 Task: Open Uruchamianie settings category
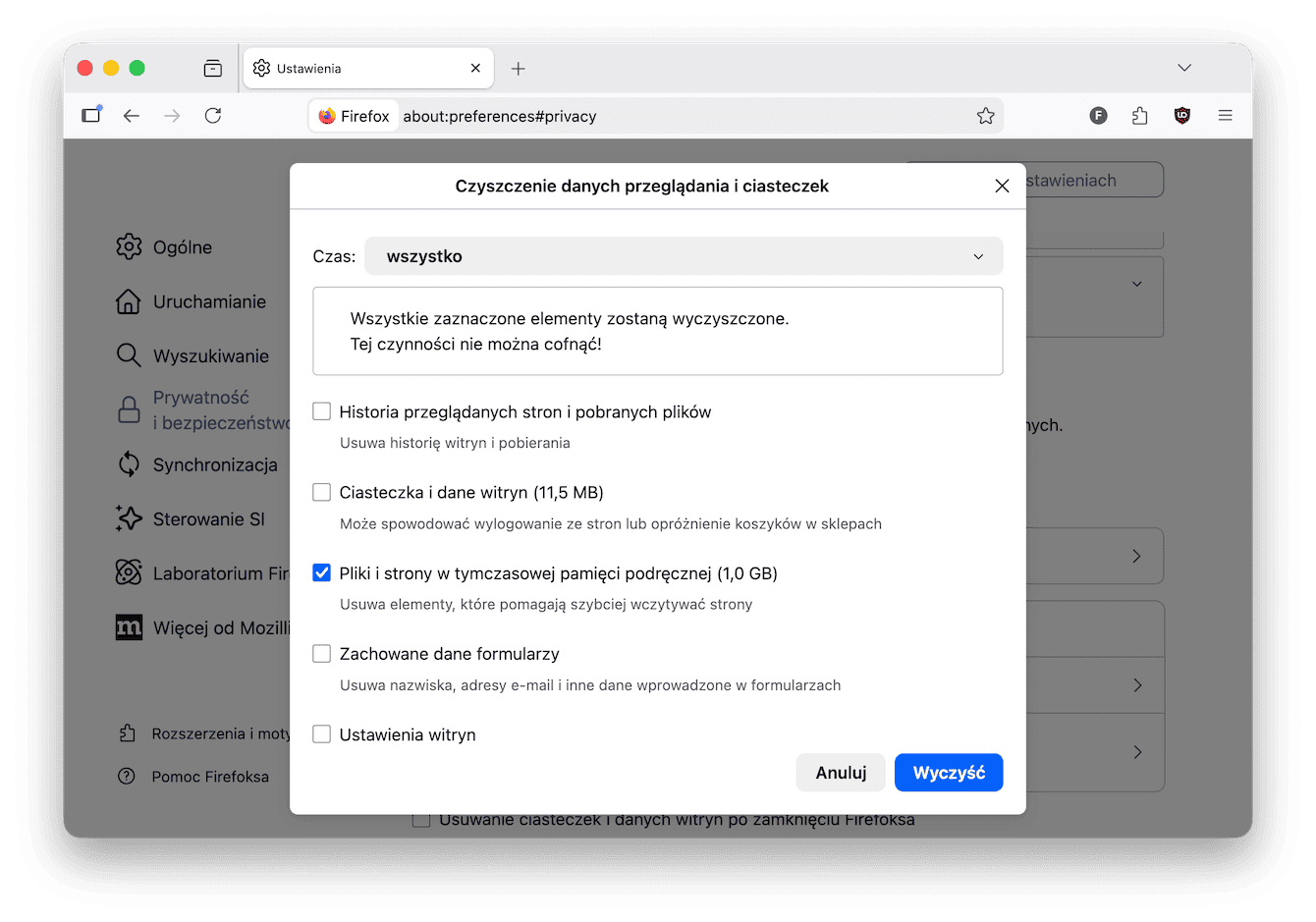(209, 301)
